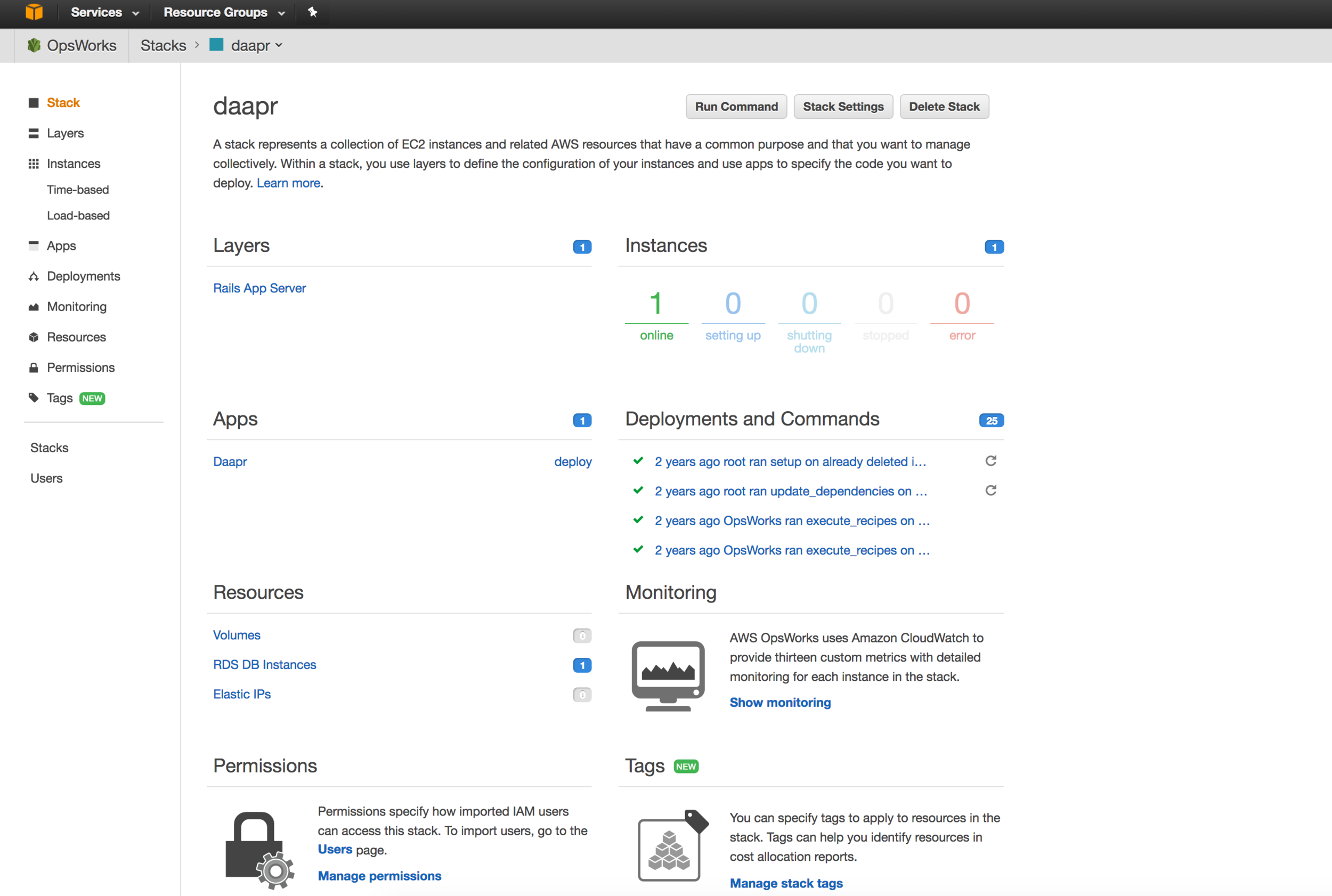Open Time-based instances in sidebar

click(78, 190)
